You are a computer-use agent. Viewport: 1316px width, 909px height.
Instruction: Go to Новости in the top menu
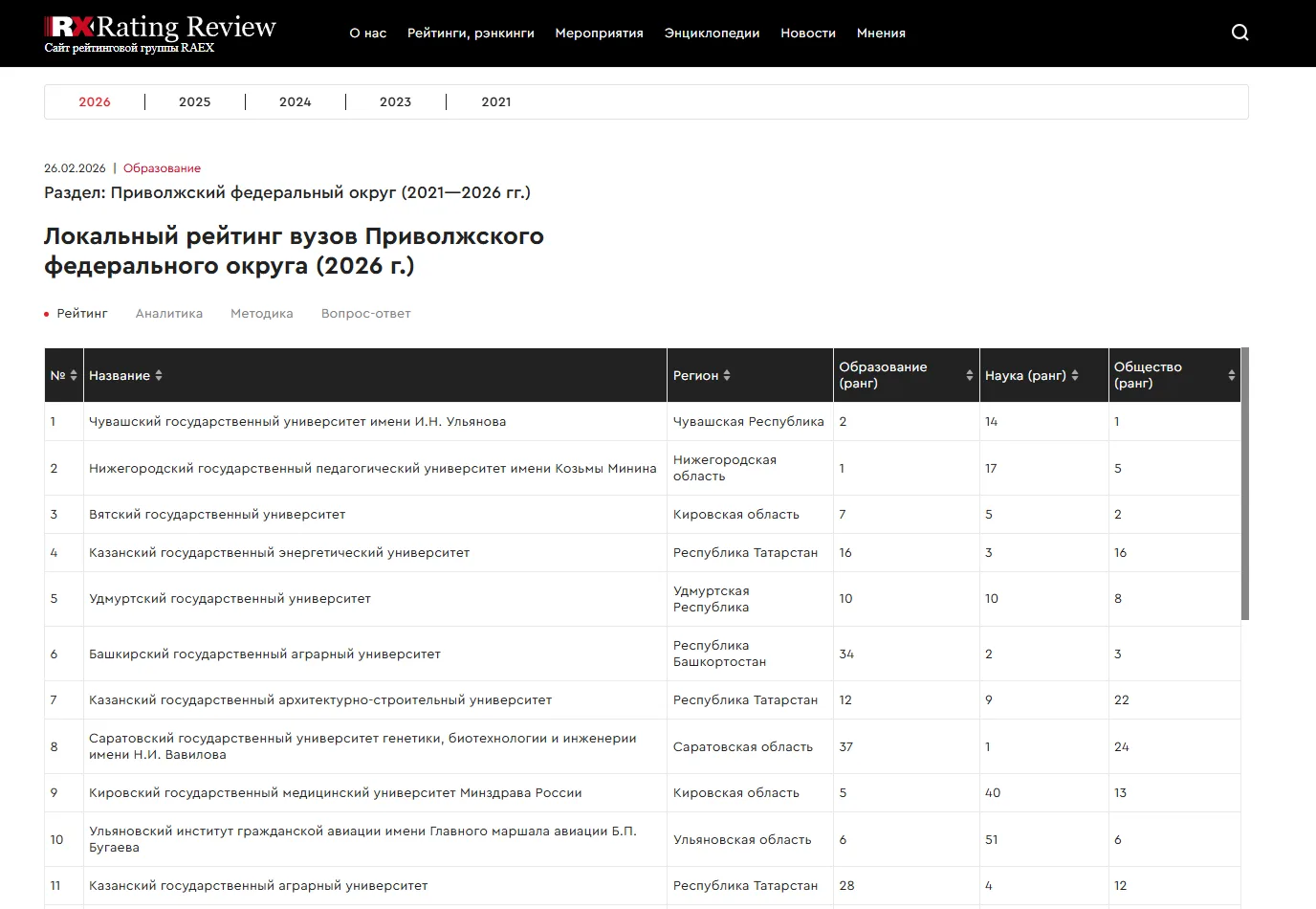pyautogui.click(x=808, y=33)
